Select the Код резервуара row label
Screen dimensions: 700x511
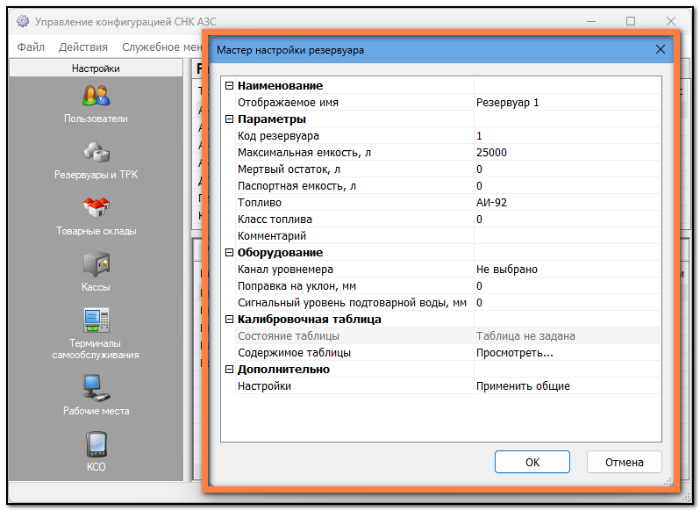[278, 136]
